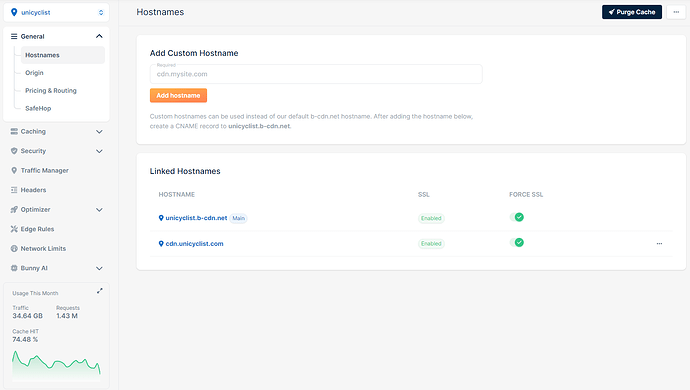
Task: Click the Linked Hostnames heading
Action: click(x=185, y=171)
